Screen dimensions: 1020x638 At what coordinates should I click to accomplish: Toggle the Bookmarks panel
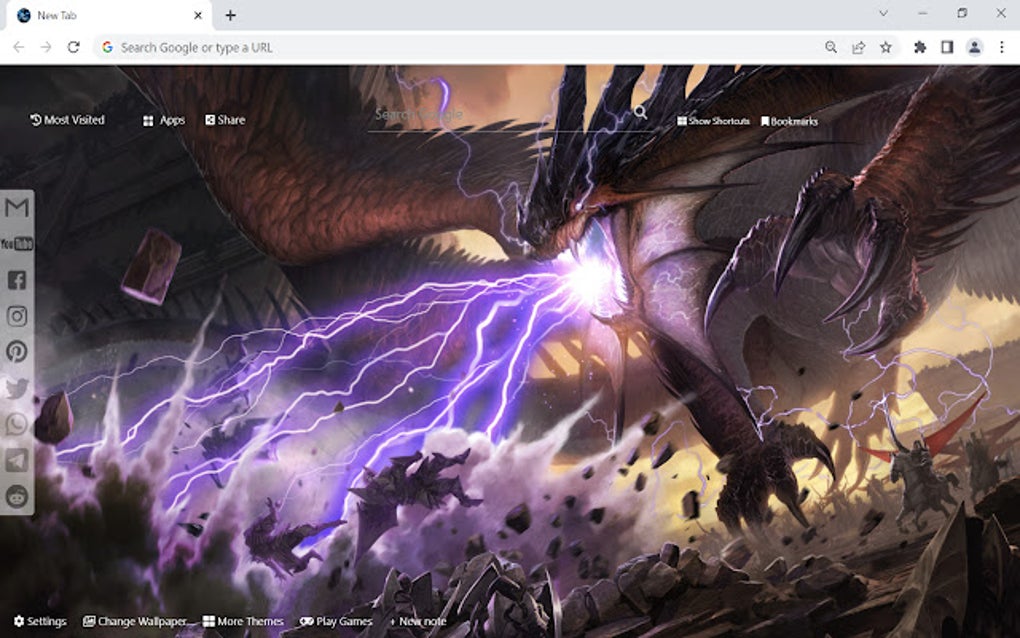789,120
